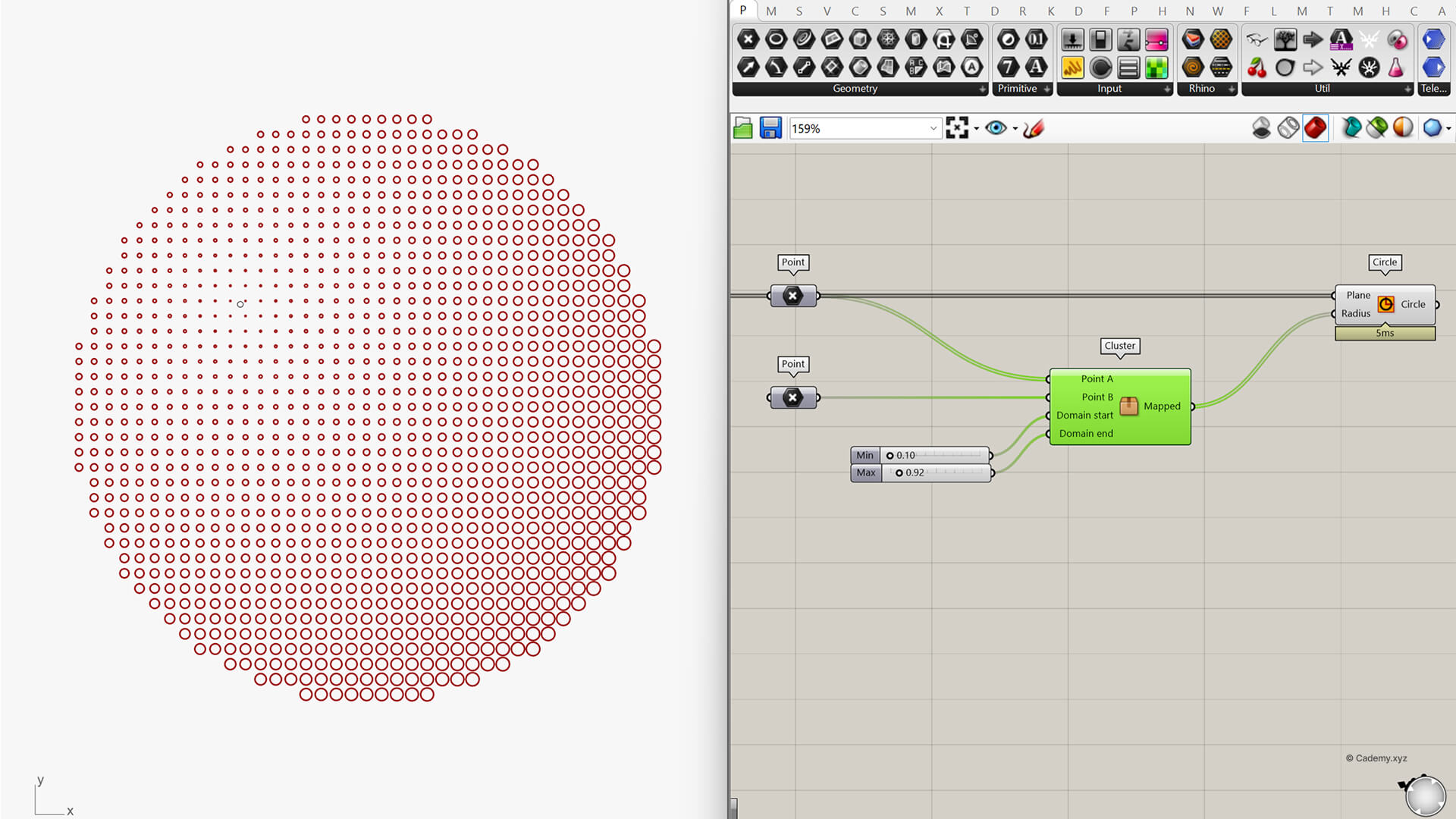Expand the Util panel with plus arrow
Screen dimensions: 1456x819
1408,89
